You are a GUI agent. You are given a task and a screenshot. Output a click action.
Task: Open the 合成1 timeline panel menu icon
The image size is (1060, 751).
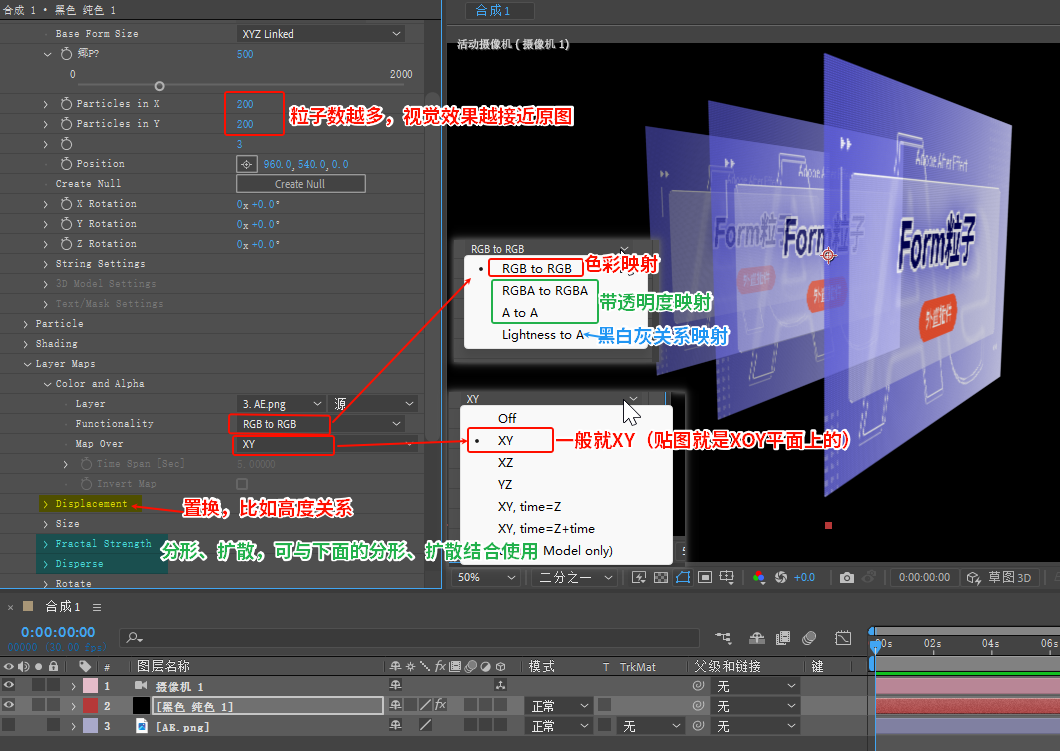[97, 607]
